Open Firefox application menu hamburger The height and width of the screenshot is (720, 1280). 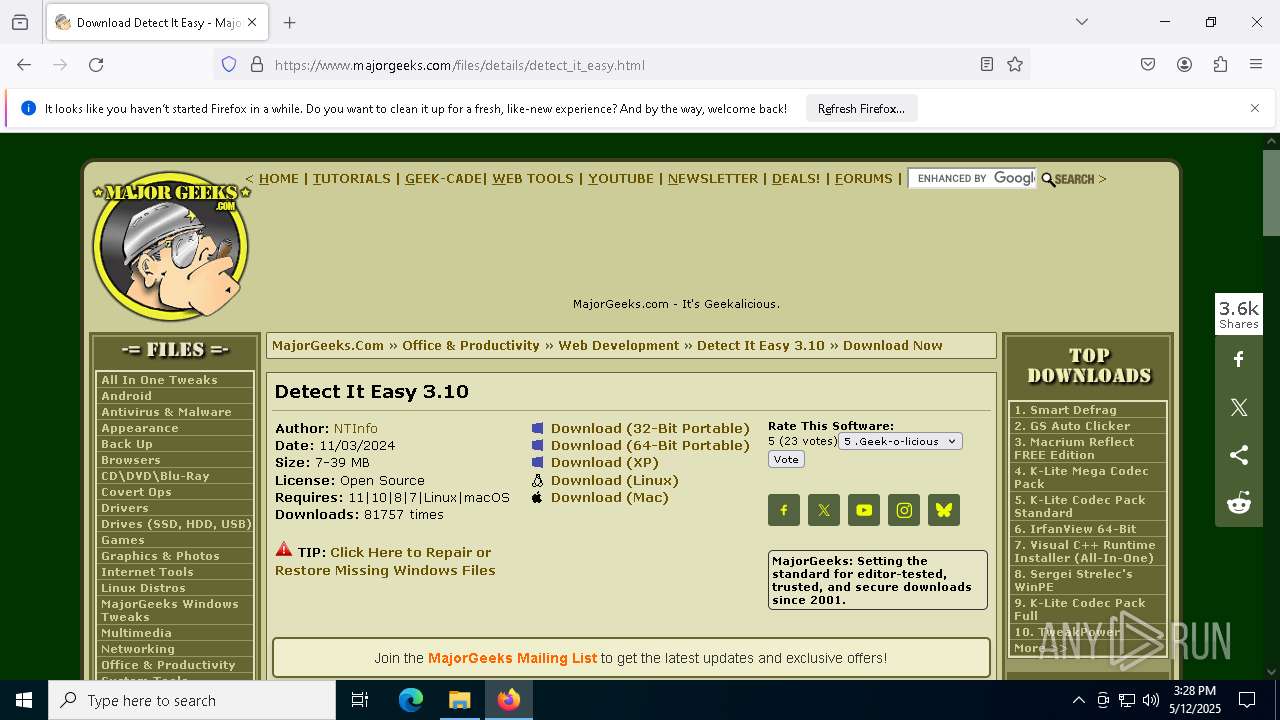tap(1256, 65)
